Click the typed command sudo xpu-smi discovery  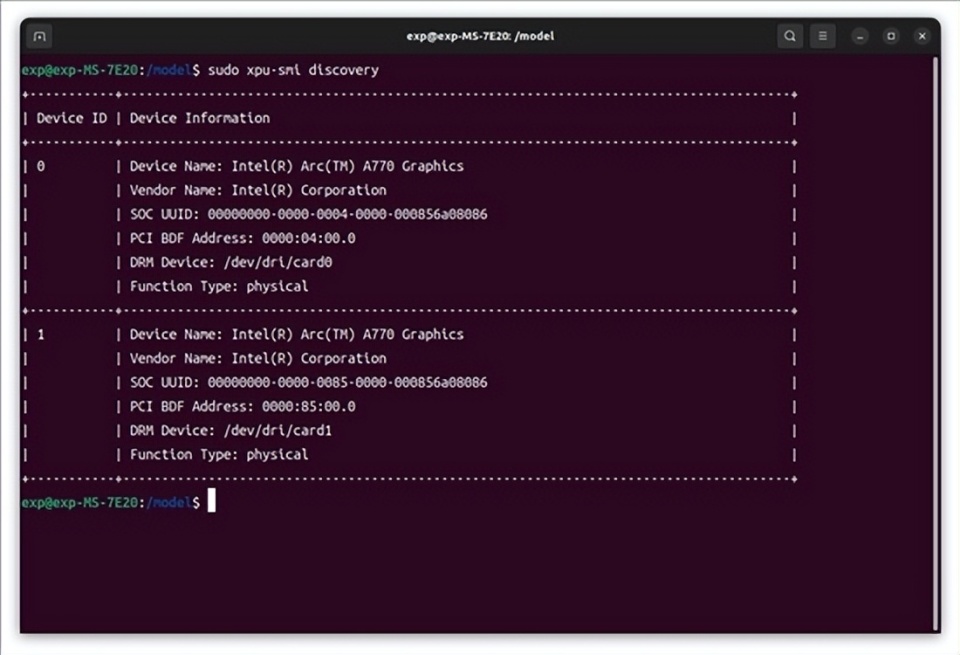pyautogui.click(x=293, y=70)
